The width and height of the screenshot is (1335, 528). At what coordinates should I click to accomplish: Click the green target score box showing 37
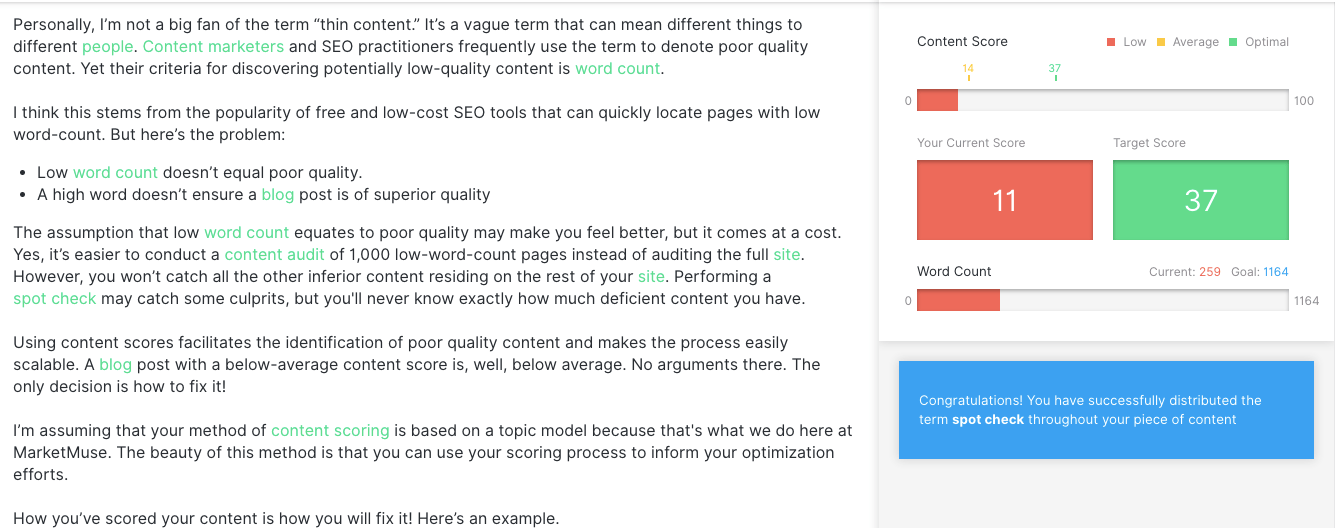(x=1200, y=200)
